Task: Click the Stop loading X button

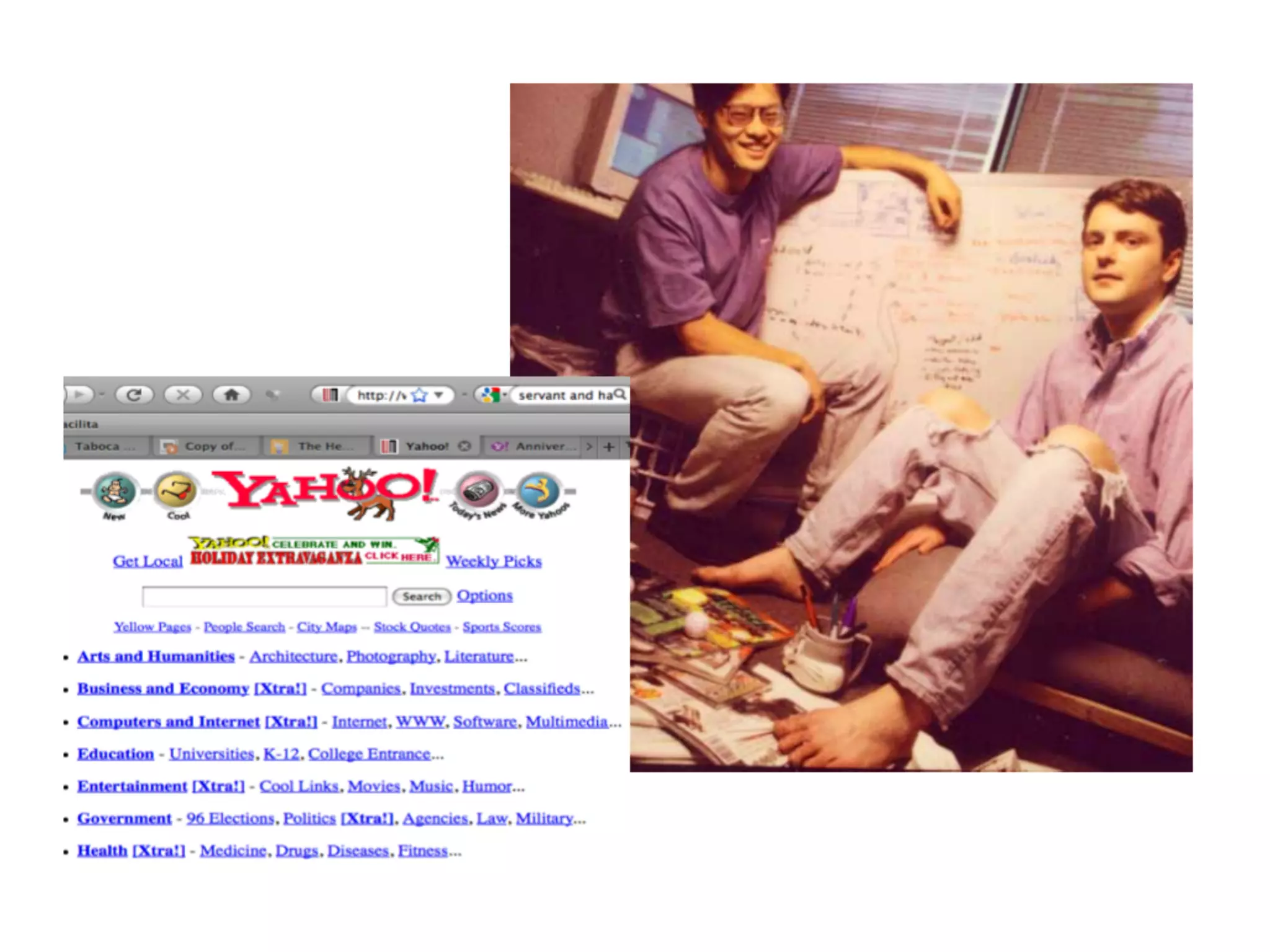Action: pos(183,395)
